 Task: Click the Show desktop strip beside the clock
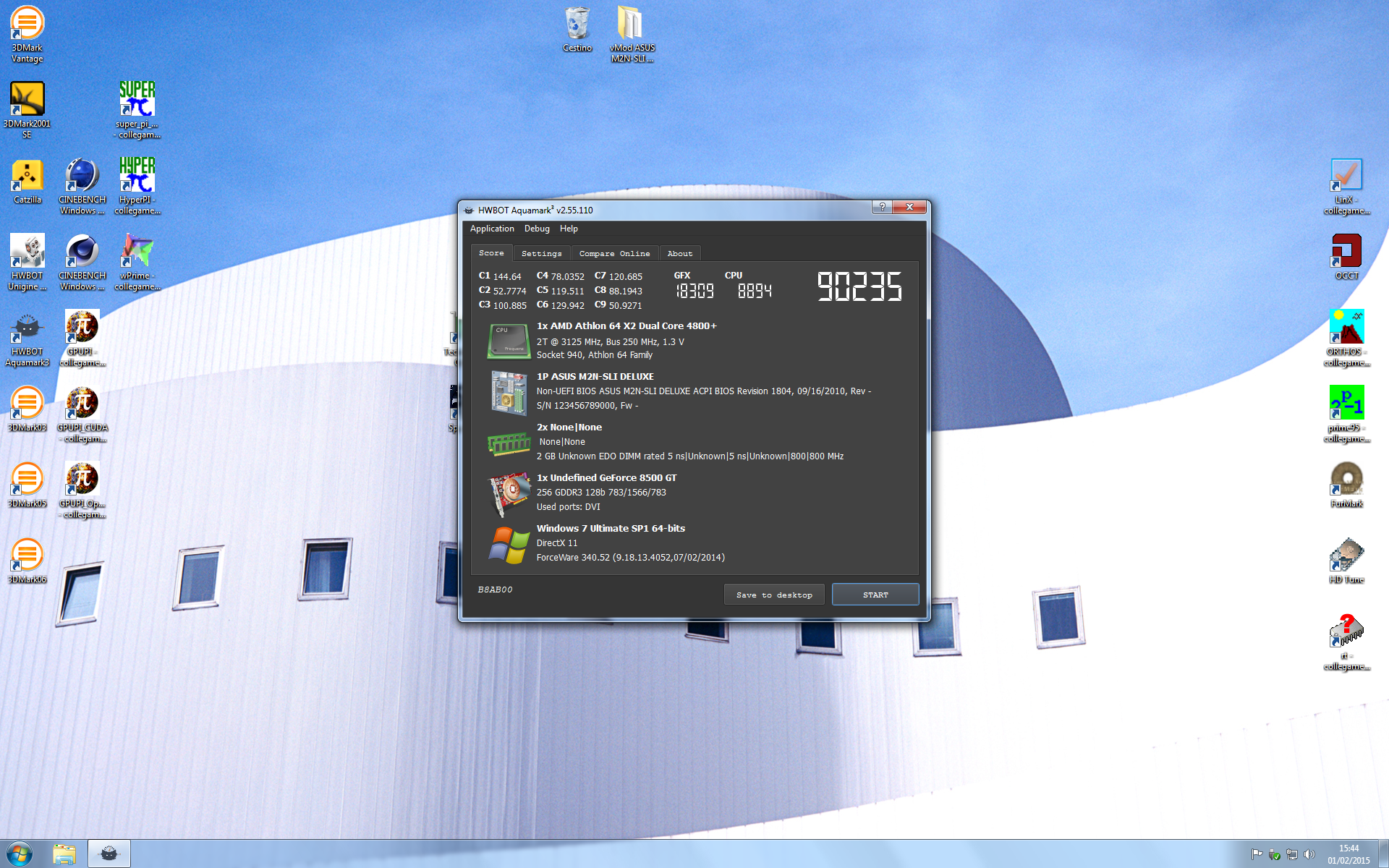tap(1383, 854)
